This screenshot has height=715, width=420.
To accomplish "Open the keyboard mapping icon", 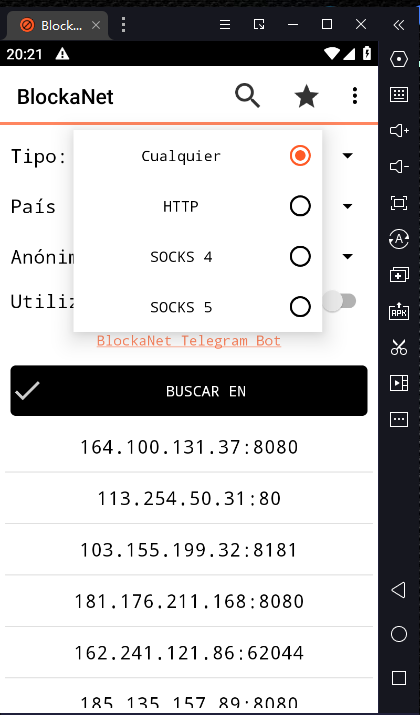I will coord(399,94).
